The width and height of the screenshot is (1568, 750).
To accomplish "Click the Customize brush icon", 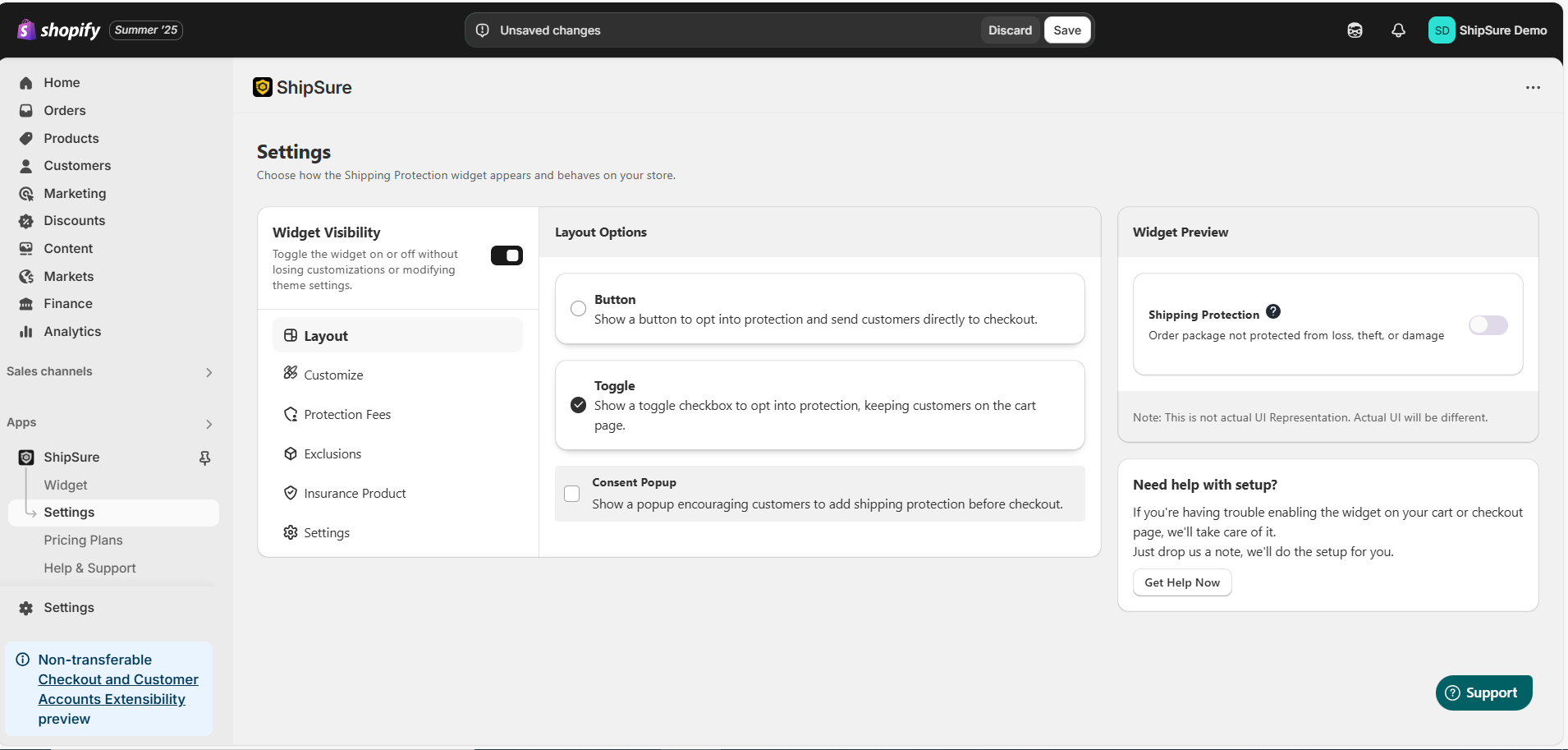I will (x=291, y=373).
